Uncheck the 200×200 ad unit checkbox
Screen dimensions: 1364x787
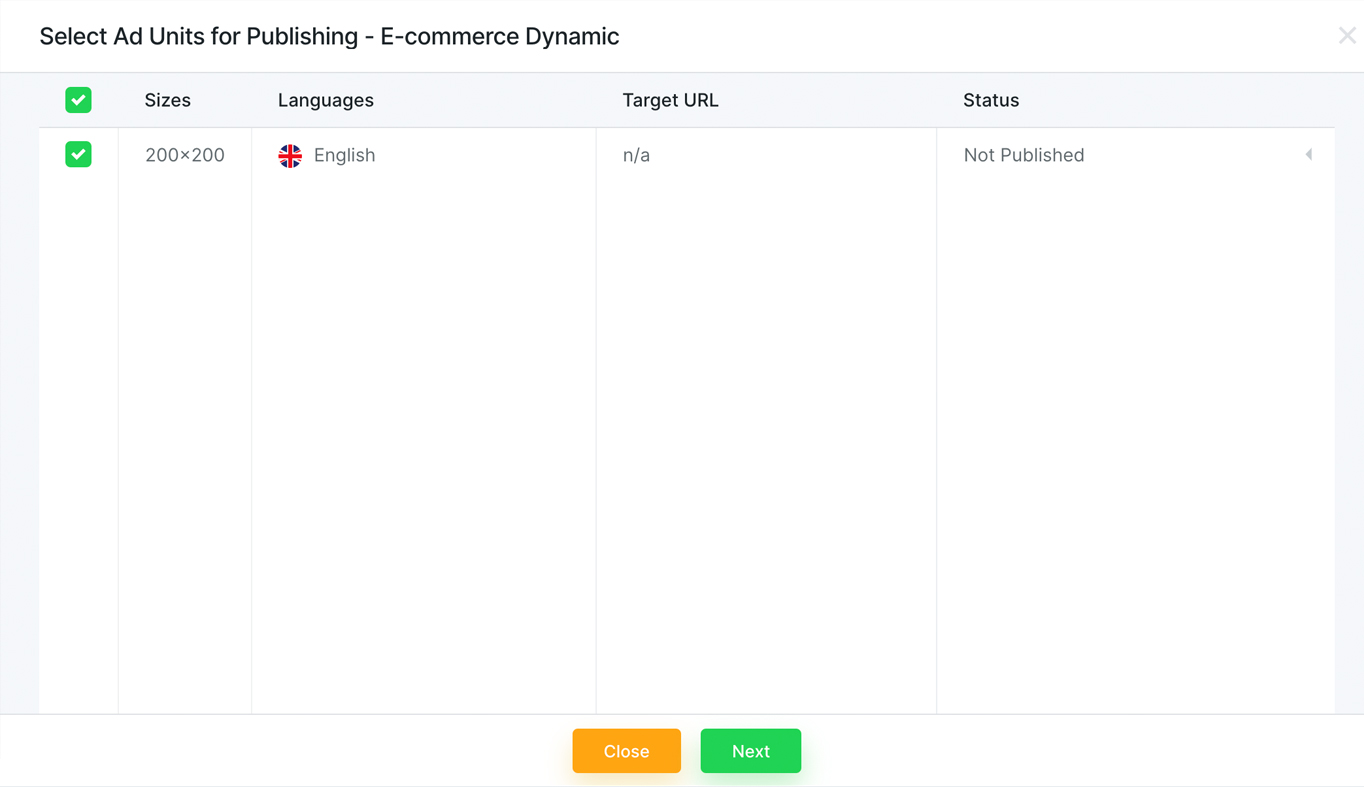(x=78, y=154)
